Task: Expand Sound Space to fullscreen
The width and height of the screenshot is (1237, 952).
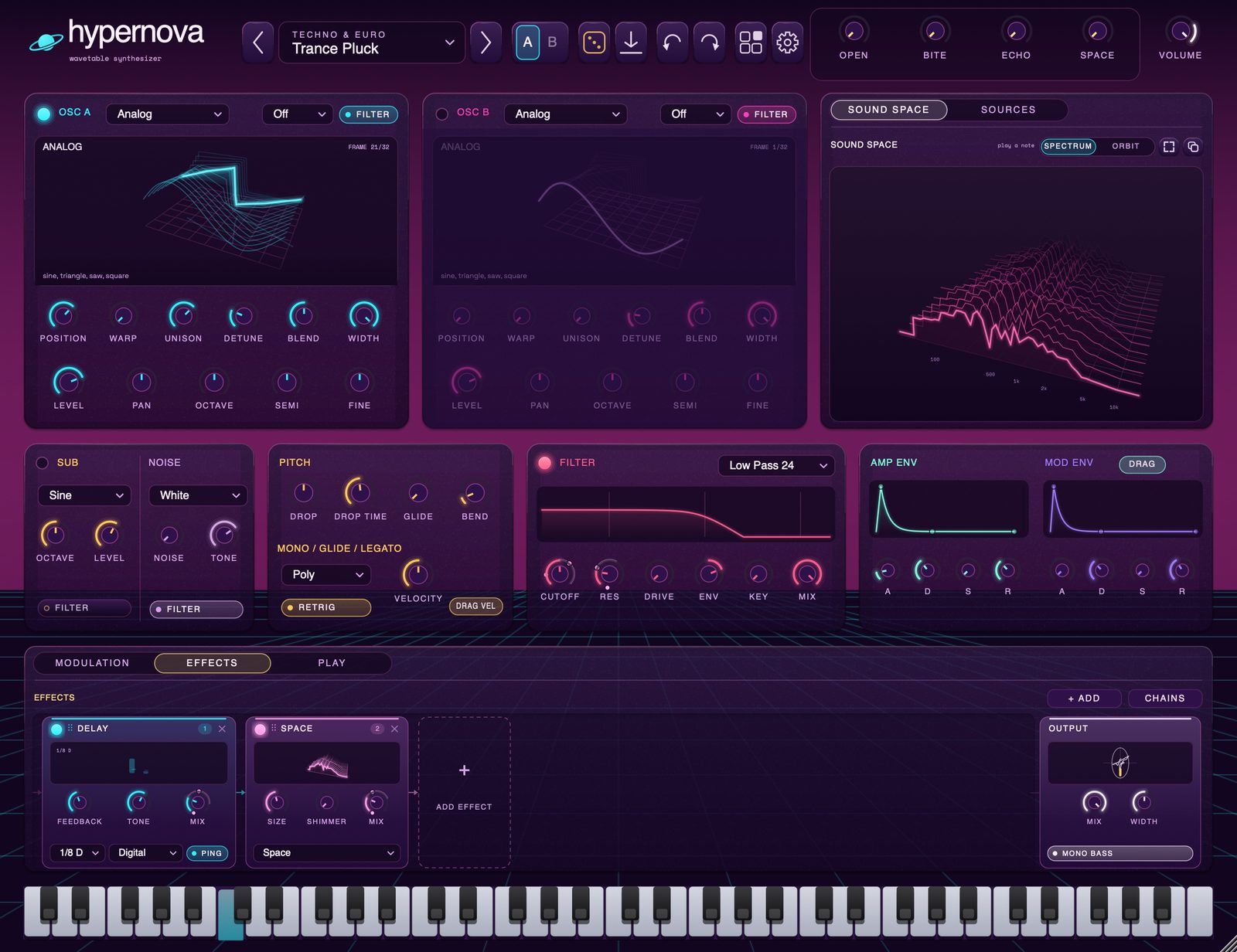Action: [1169, 146]
